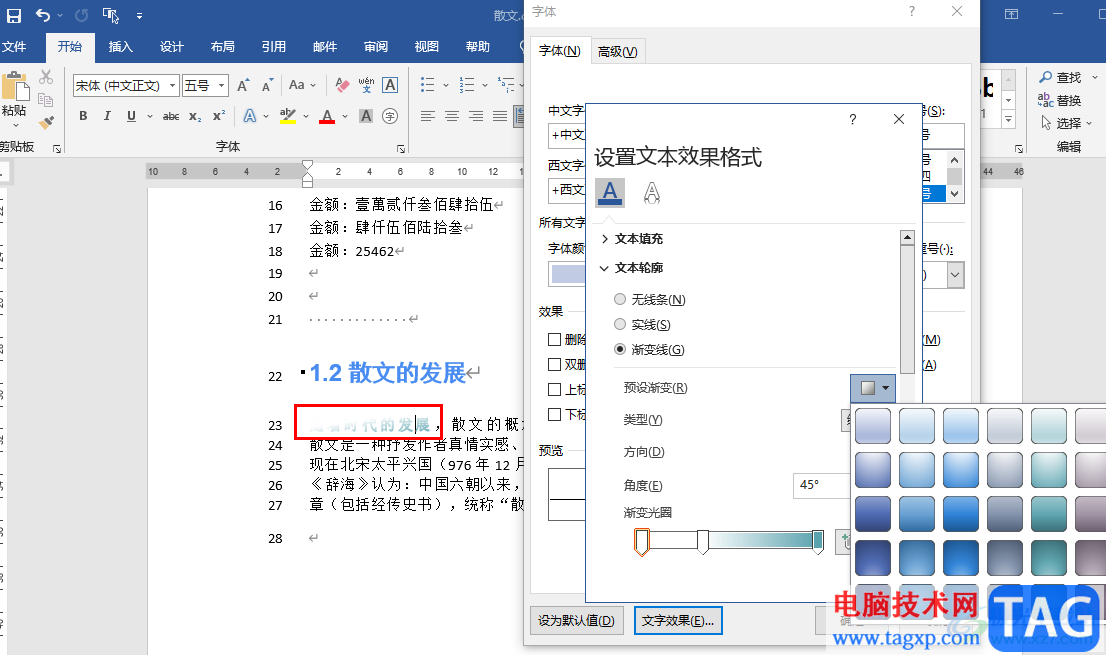Click the bullet list icon

[x=427, y=85]
